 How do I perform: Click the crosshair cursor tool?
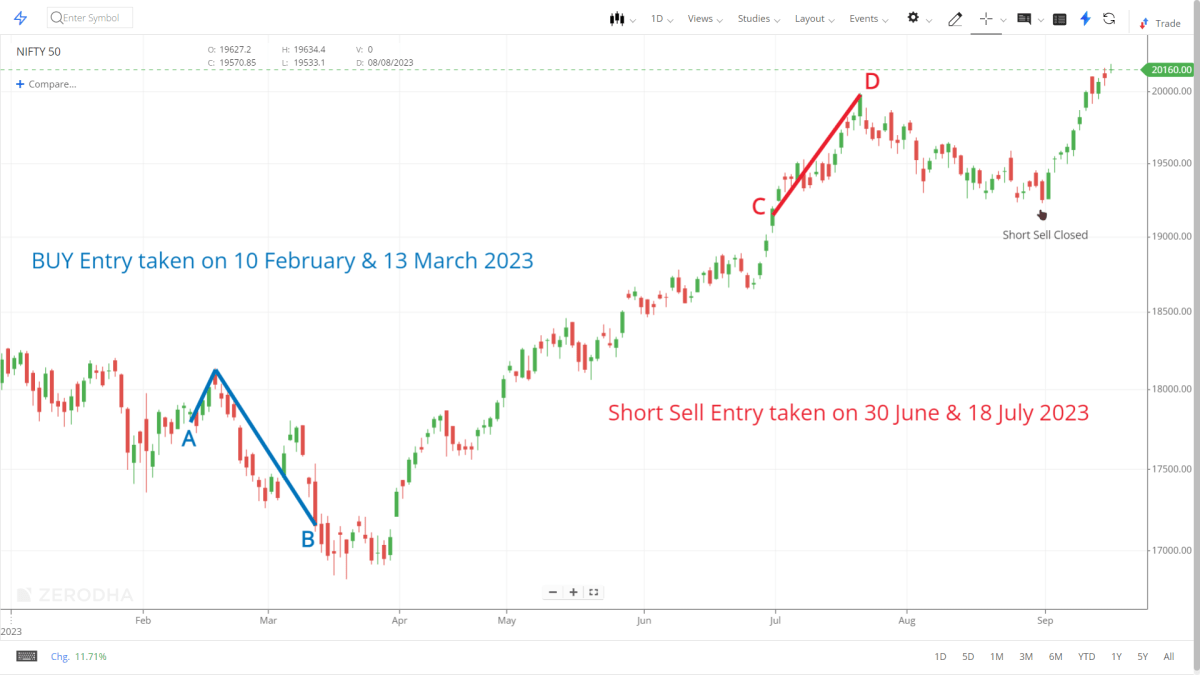click(x=986, y=19)
